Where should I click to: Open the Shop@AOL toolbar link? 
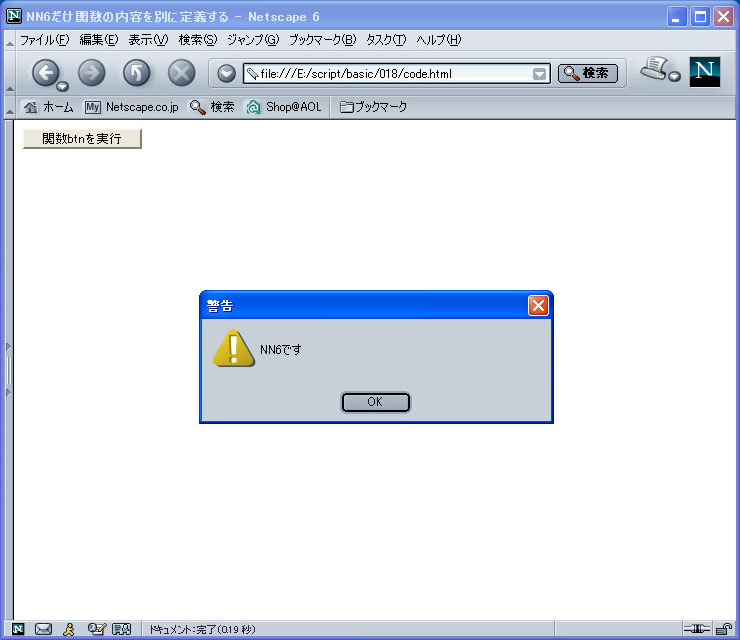(284, 107)
